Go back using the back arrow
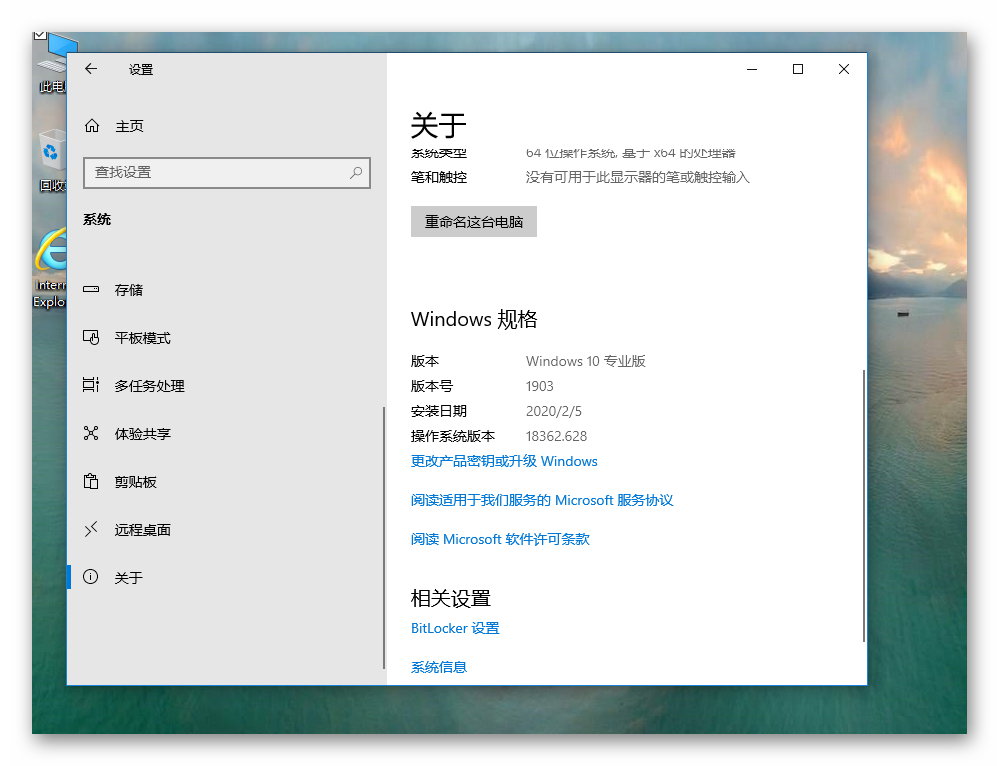 (x=91, y=69)
